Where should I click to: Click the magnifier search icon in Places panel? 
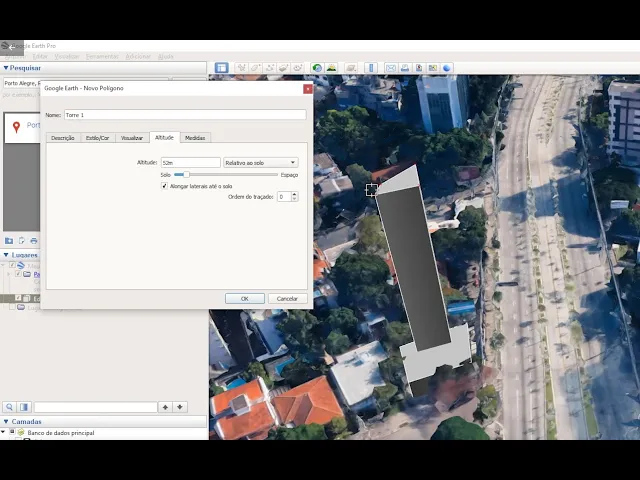[x=9, y=407]
